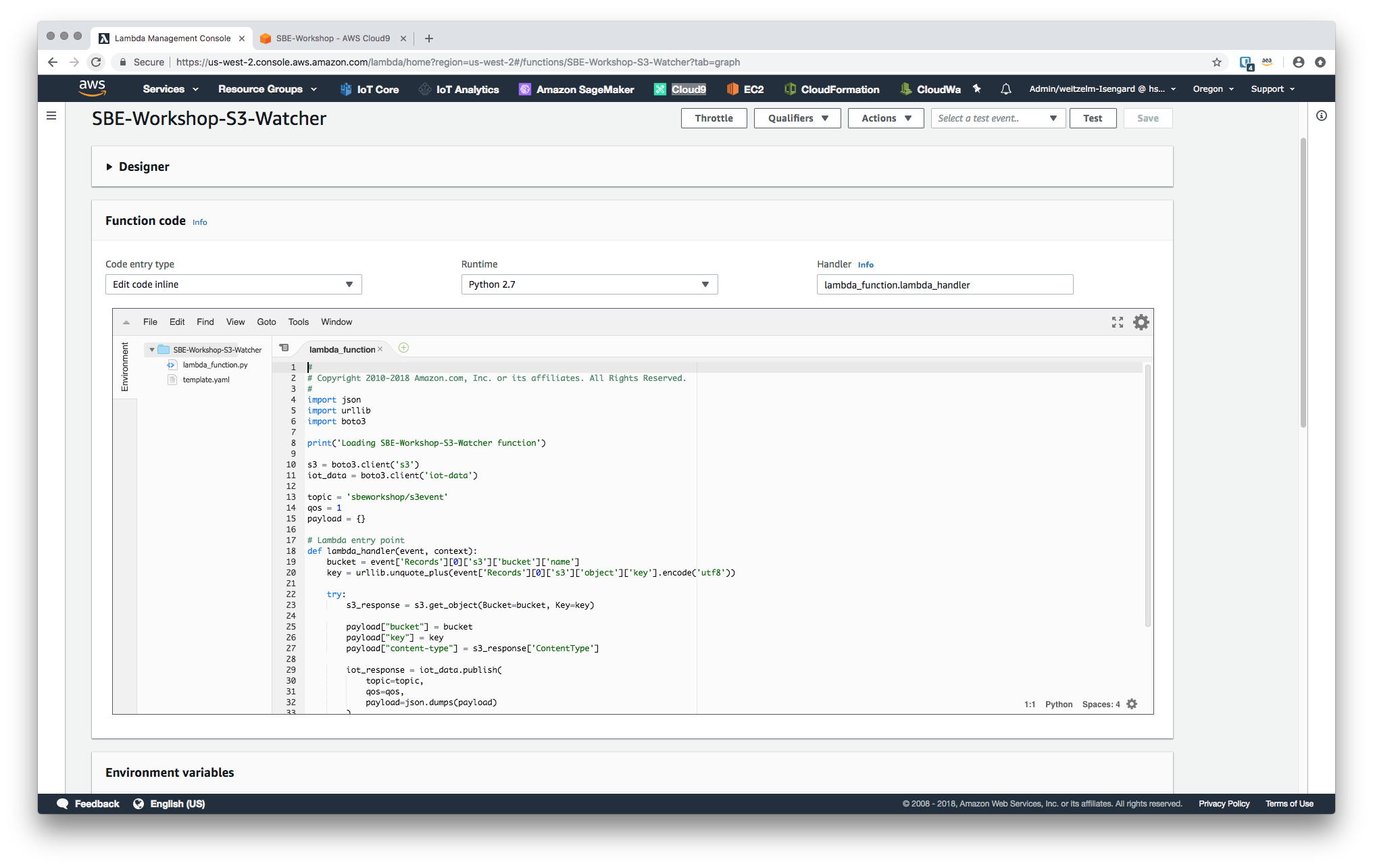1373x868 pixels.
Task: Click the Spaces: 4 status indicator
Action: 1101,705
